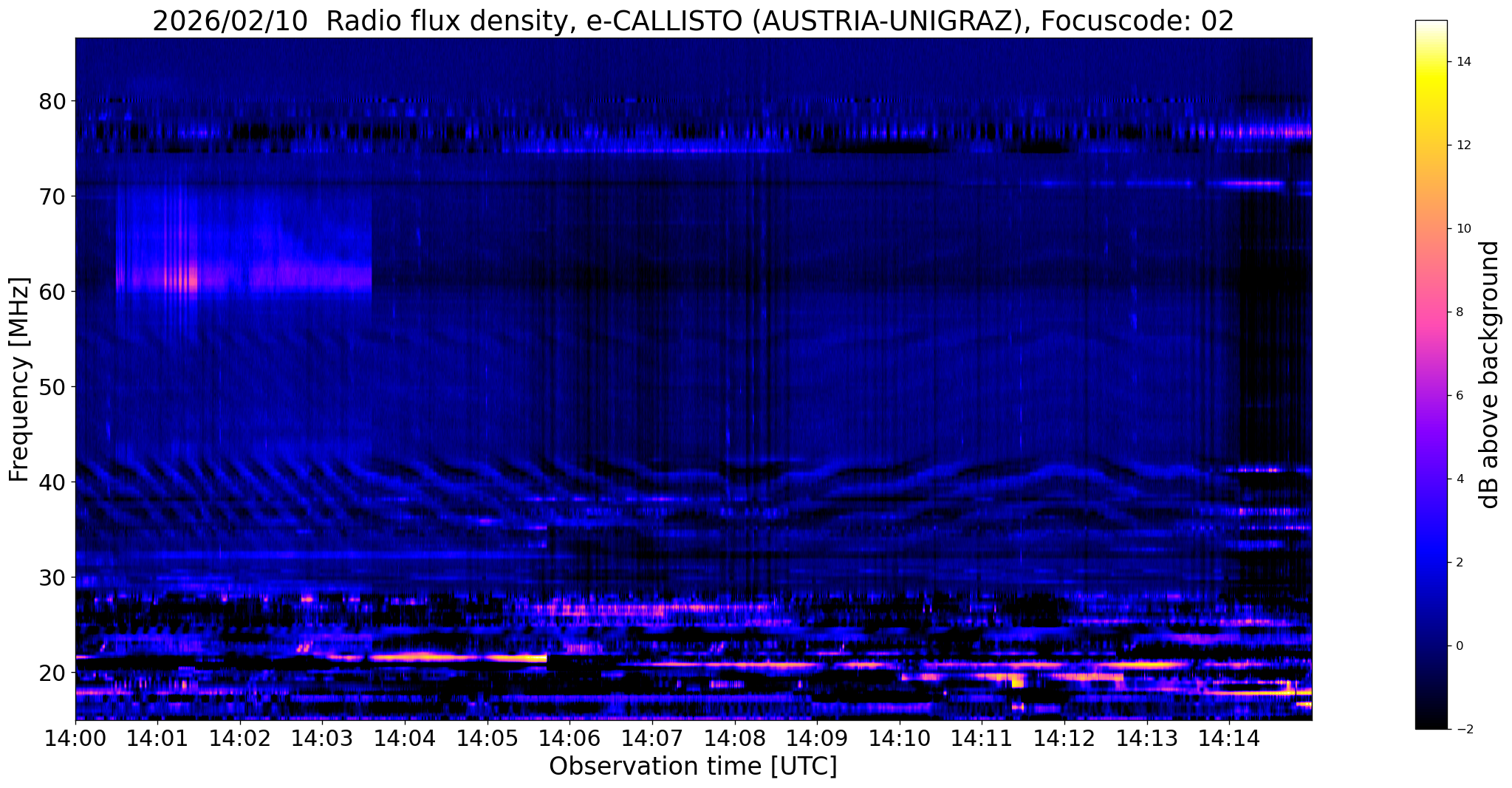Select the 60 MHz frequency tick label
This screenshot has height=788, width=1512.
coord(52,292)
